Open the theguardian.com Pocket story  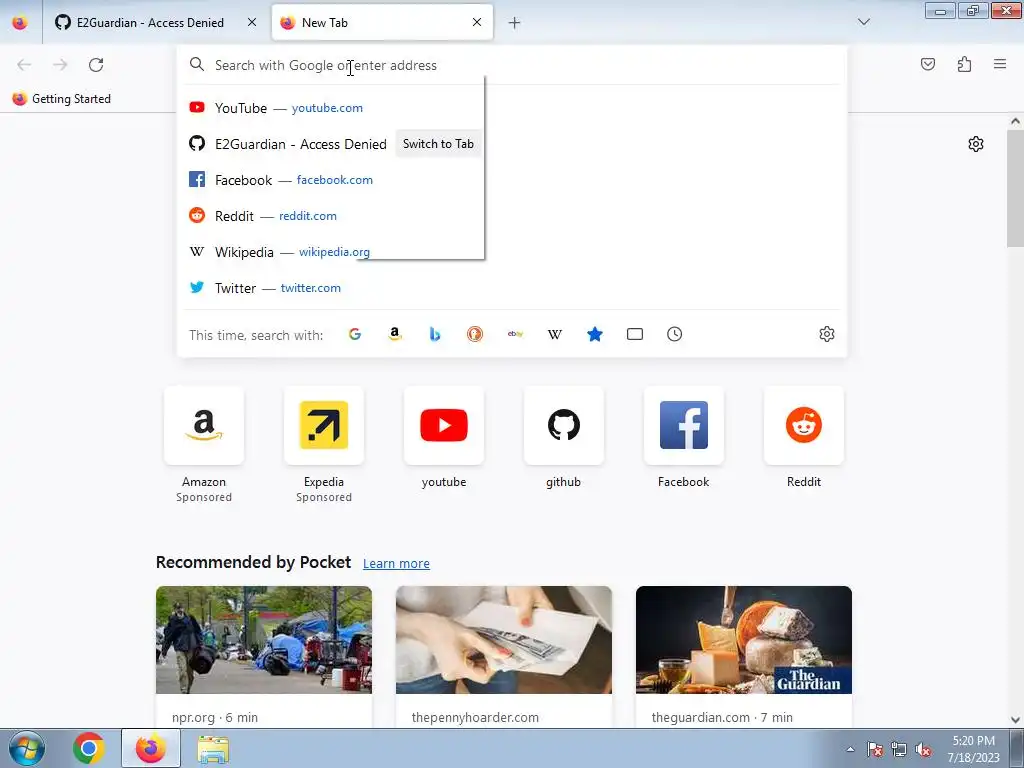pyautogui.click(x=744, y=656)
